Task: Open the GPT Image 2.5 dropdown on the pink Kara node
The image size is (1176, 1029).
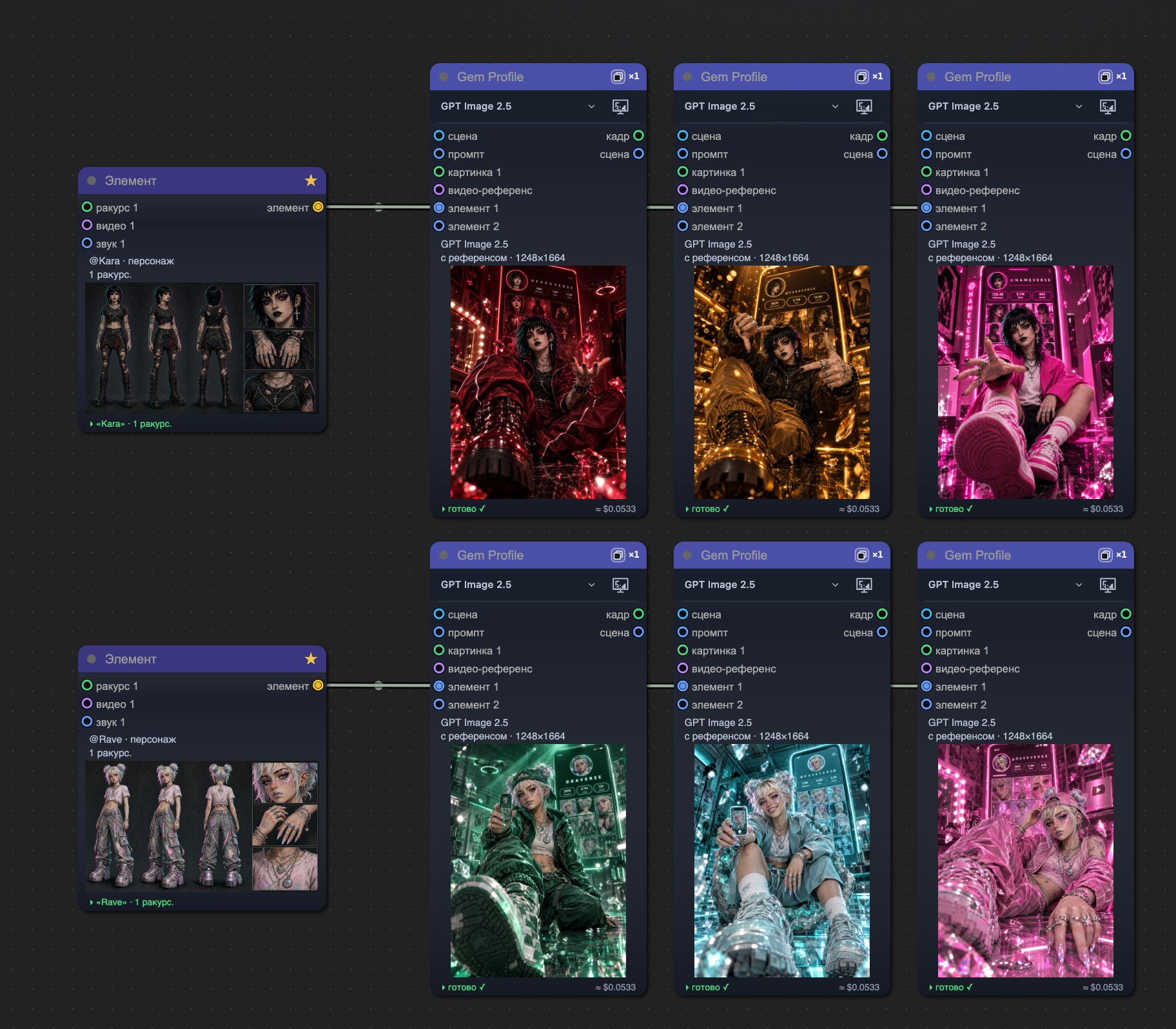Action: pyautogui.click(x=1005, y=106)
